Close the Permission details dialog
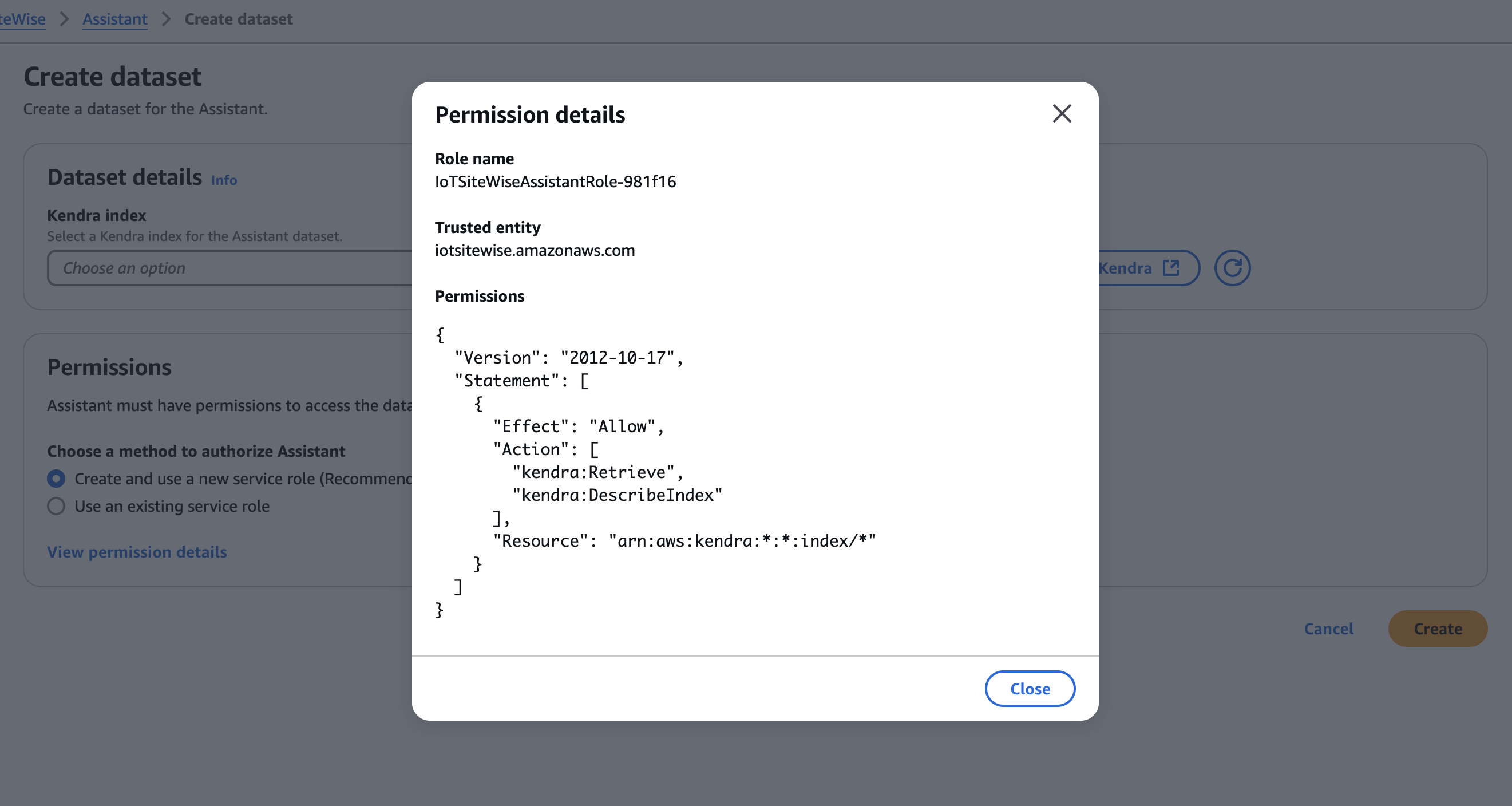 pos(1030,689)
